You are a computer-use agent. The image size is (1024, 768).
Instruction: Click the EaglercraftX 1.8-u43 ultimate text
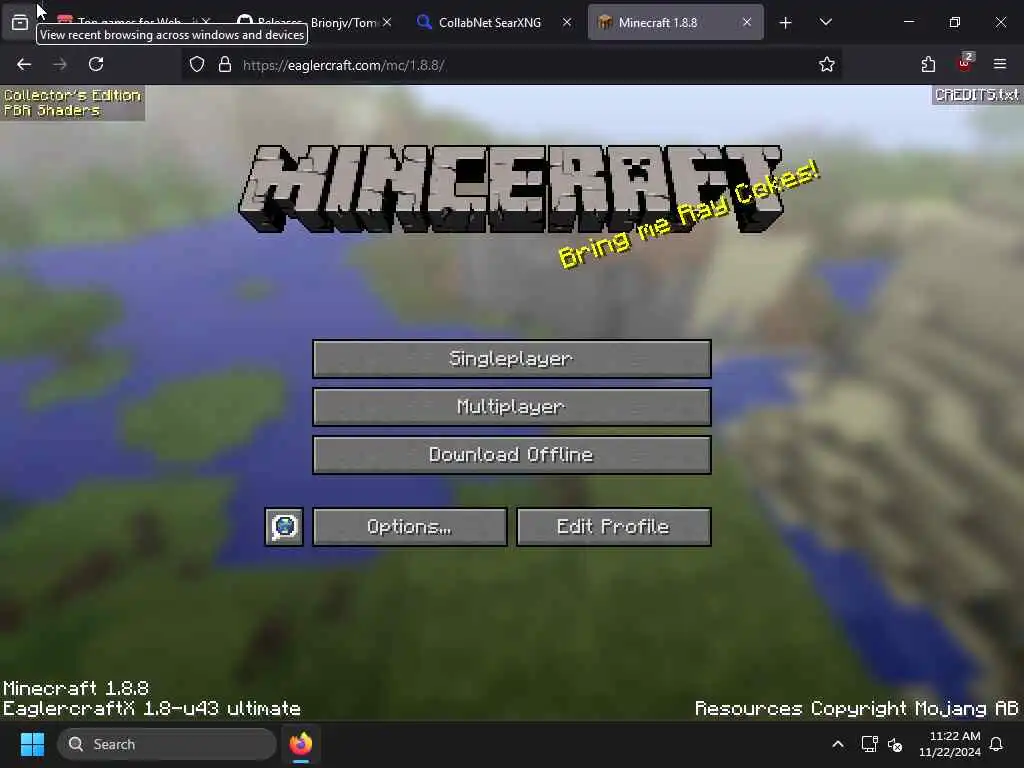point(152,709)
